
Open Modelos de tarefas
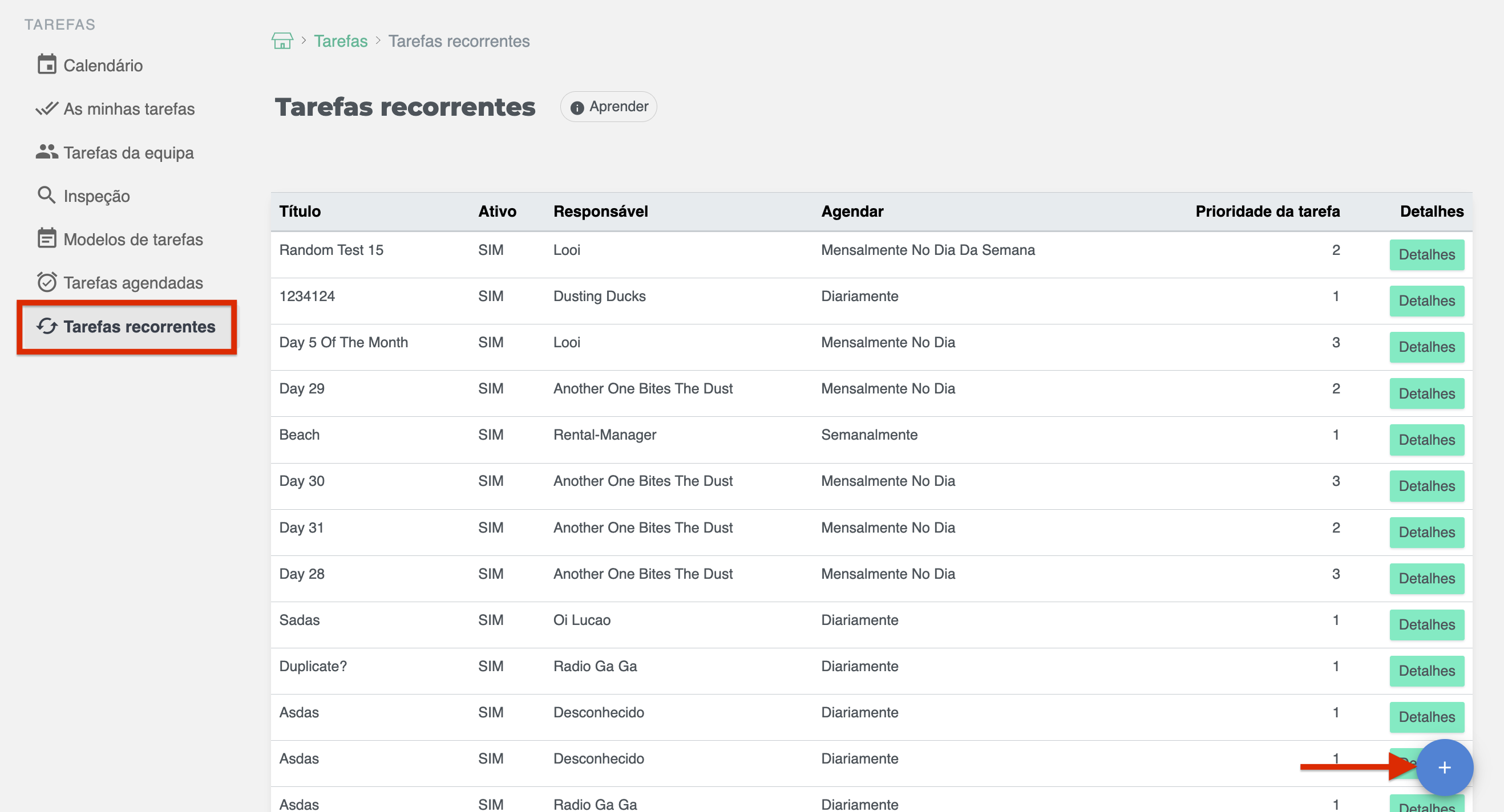(x=132, y=239)
